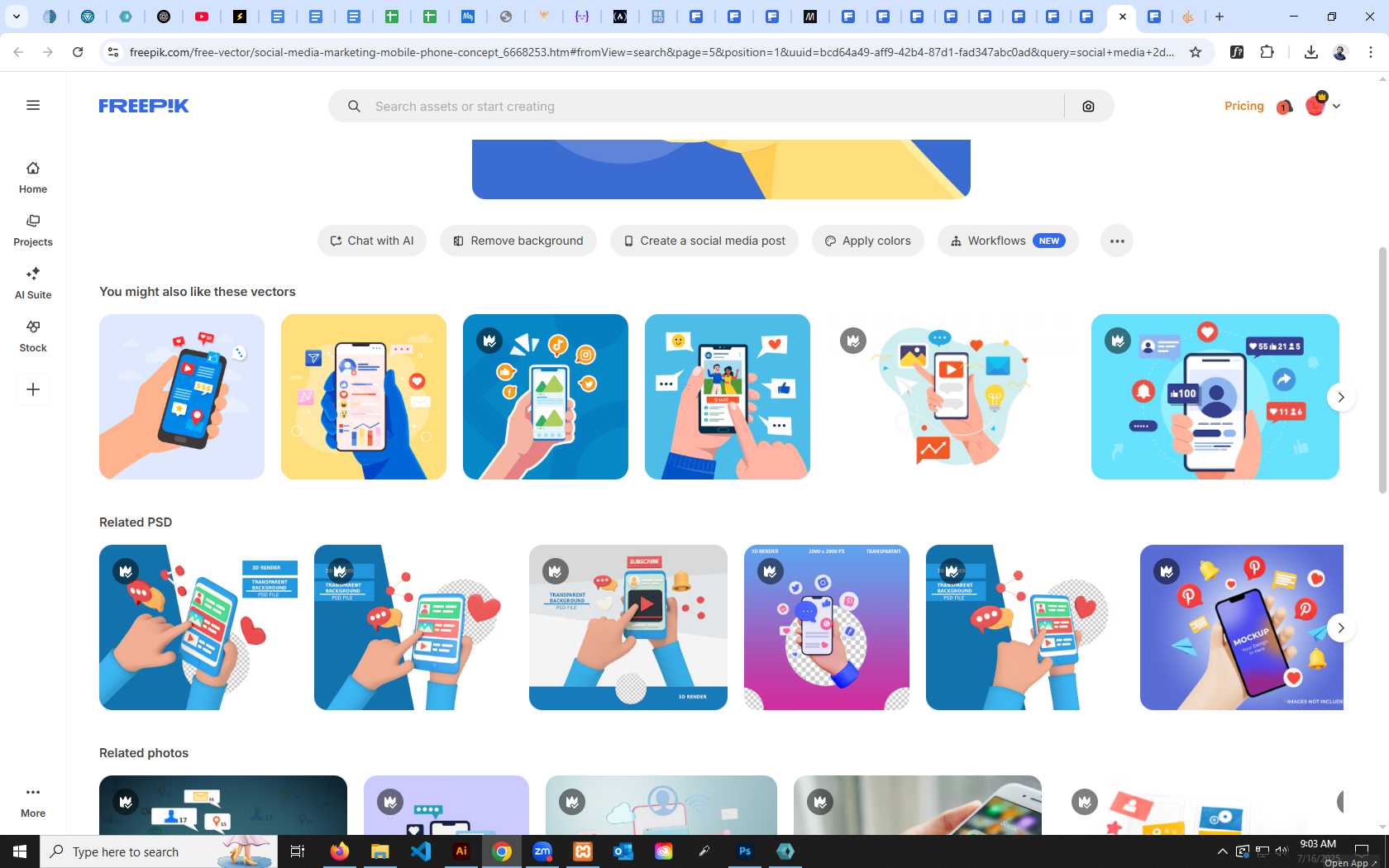Open Workflows NEW button
1389x868 pixels.
click(x=1008, y=241)
